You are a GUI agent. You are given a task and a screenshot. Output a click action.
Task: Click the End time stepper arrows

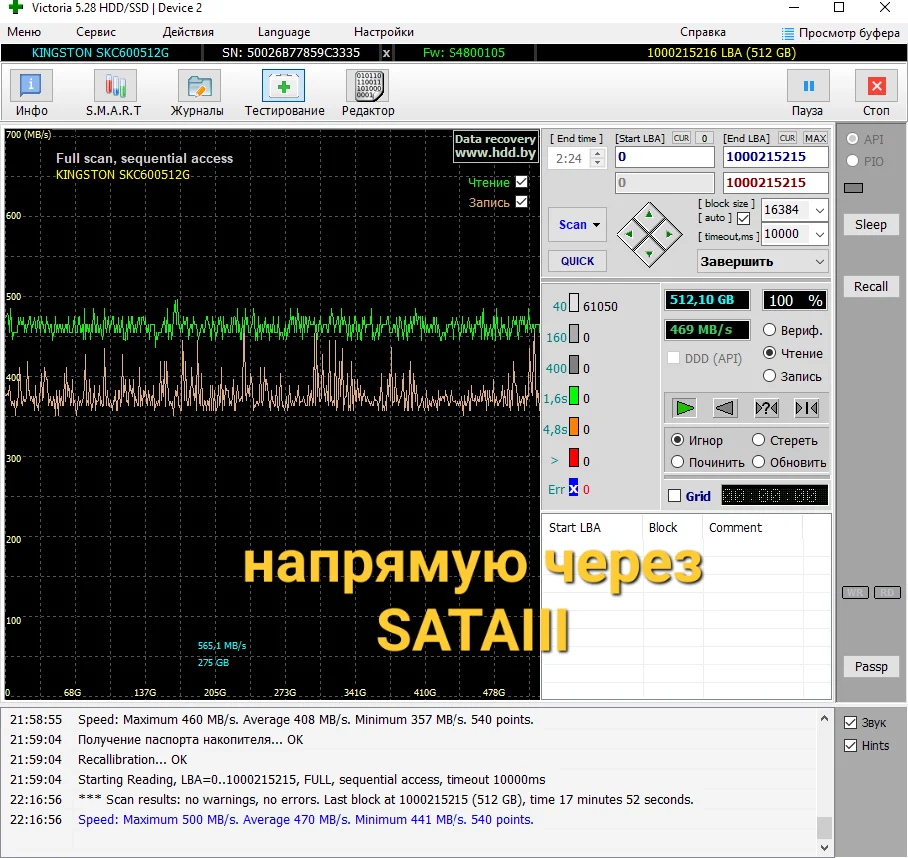click(x=598, y=157)
